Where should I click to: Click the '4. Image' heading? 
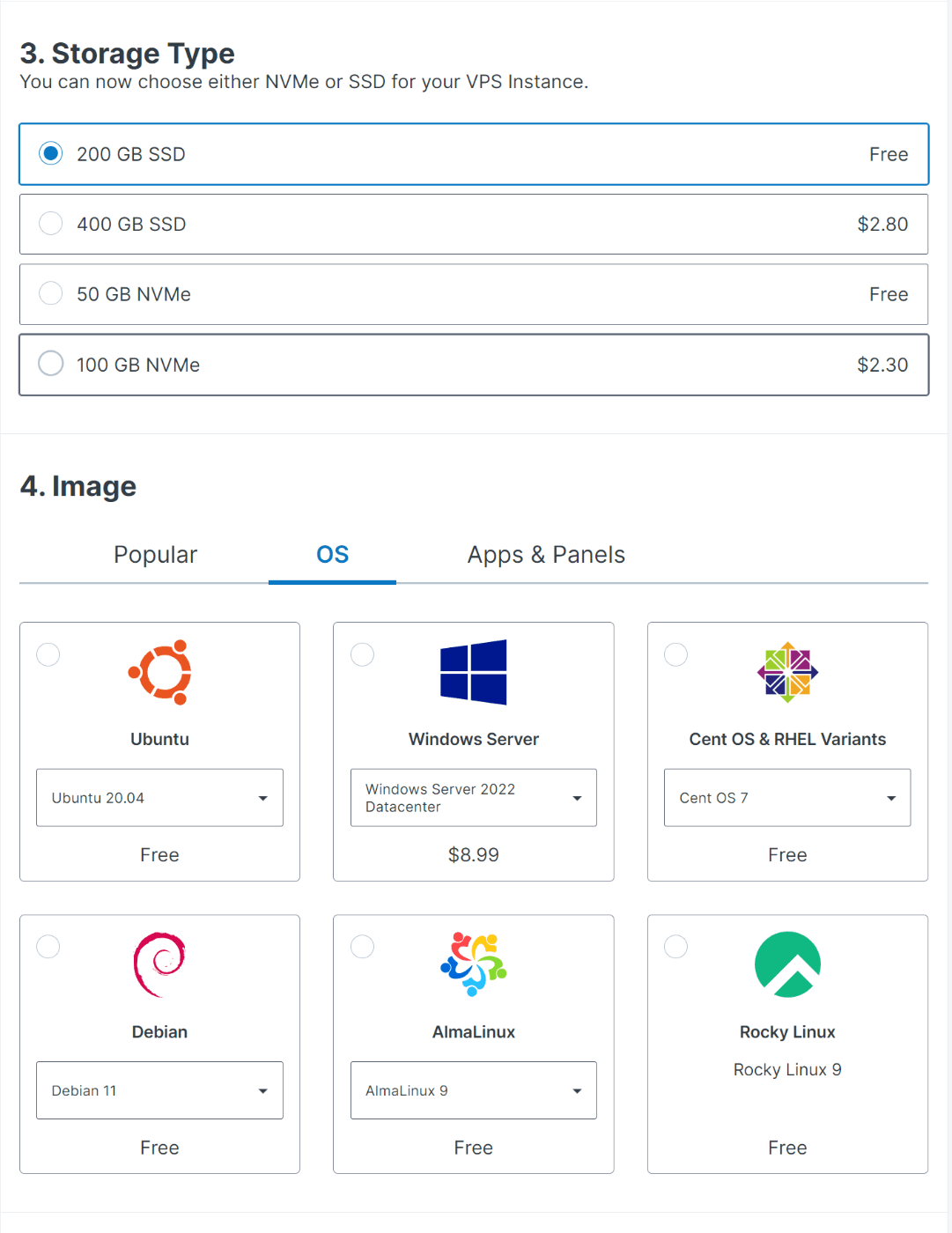(78, 486)
